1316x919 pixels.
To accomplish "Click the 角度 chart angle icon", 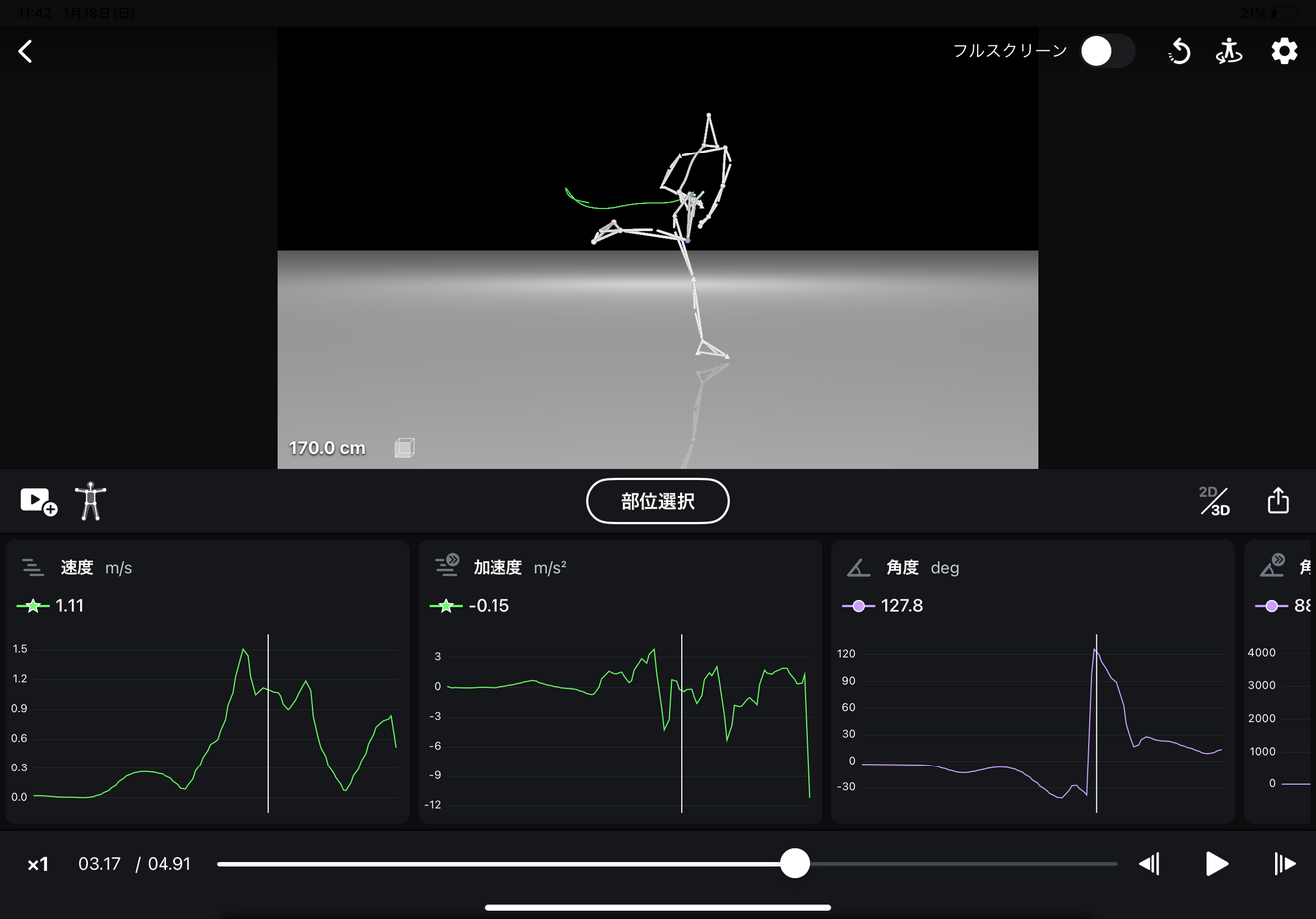I will [x=858, y=568].
